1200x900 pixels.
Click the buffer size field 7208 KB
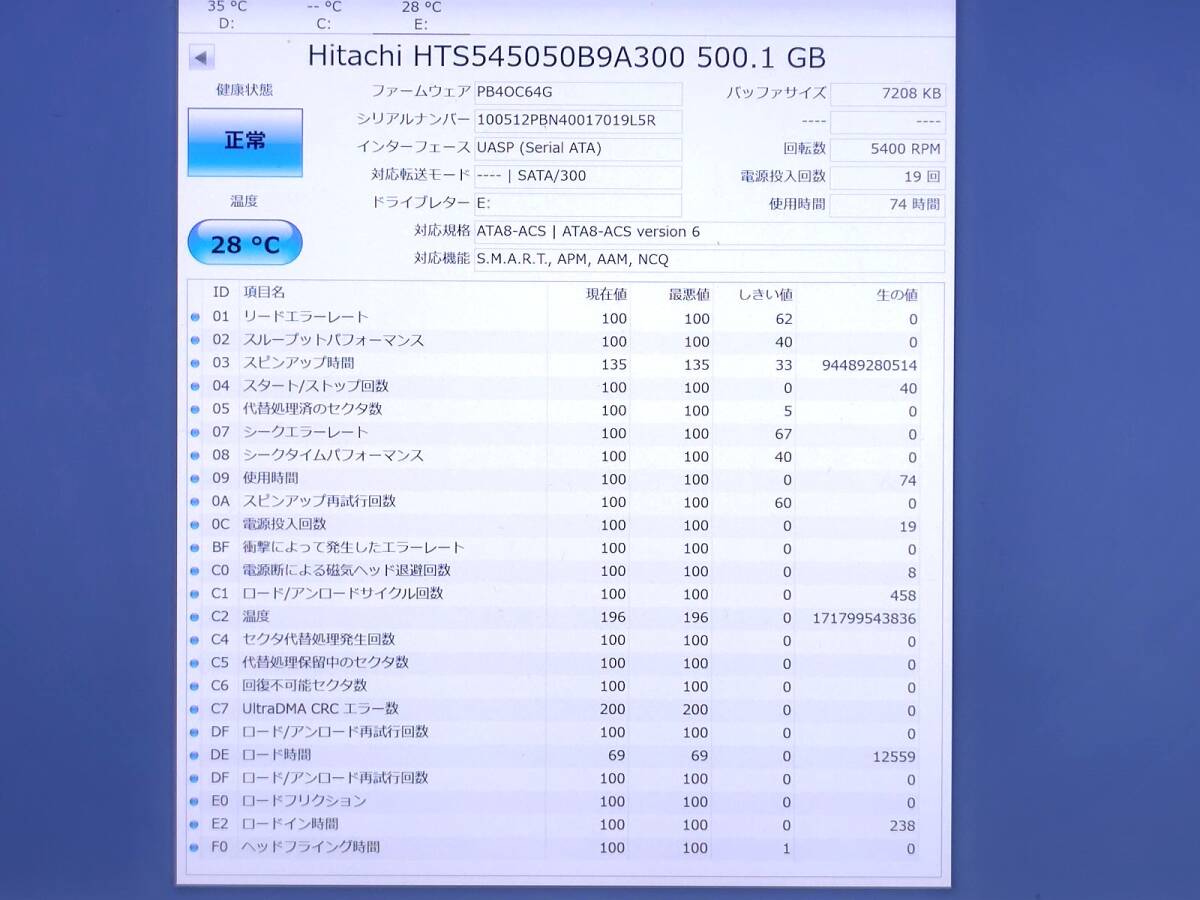pos(888,94)
